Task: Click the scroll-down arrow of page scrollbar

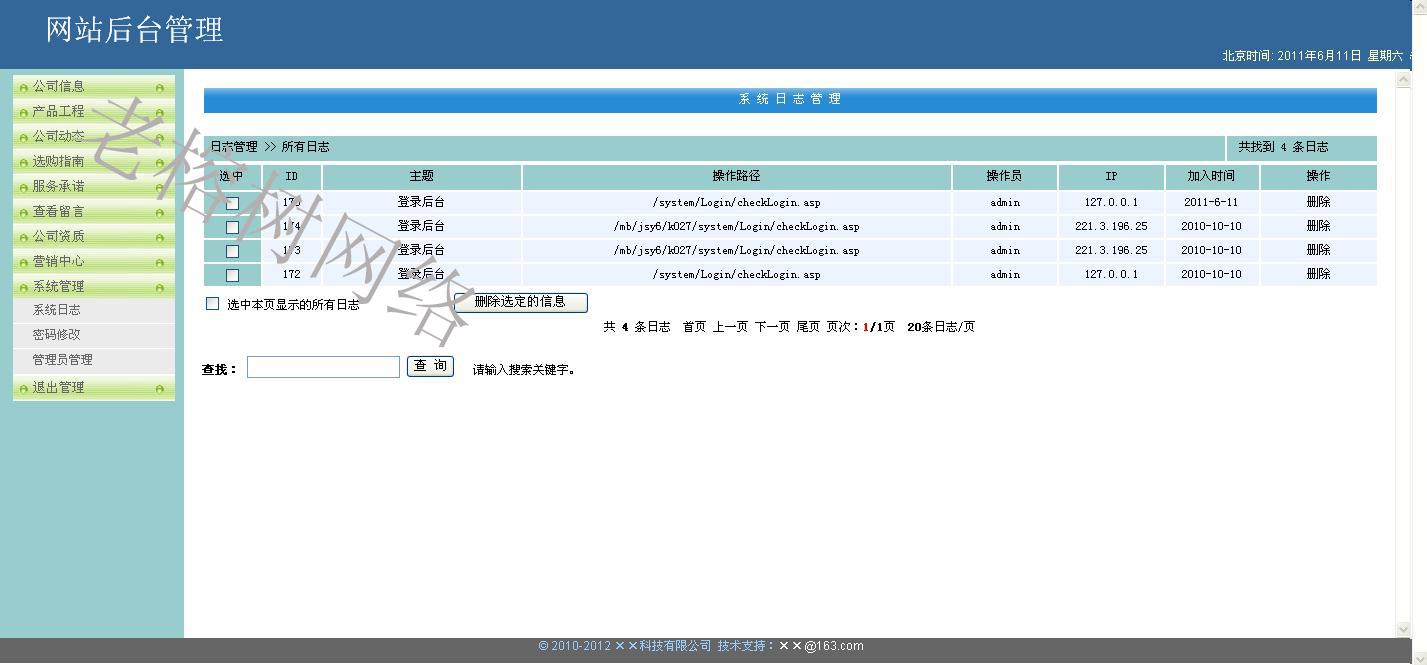Action: (x=1402, y=629)
